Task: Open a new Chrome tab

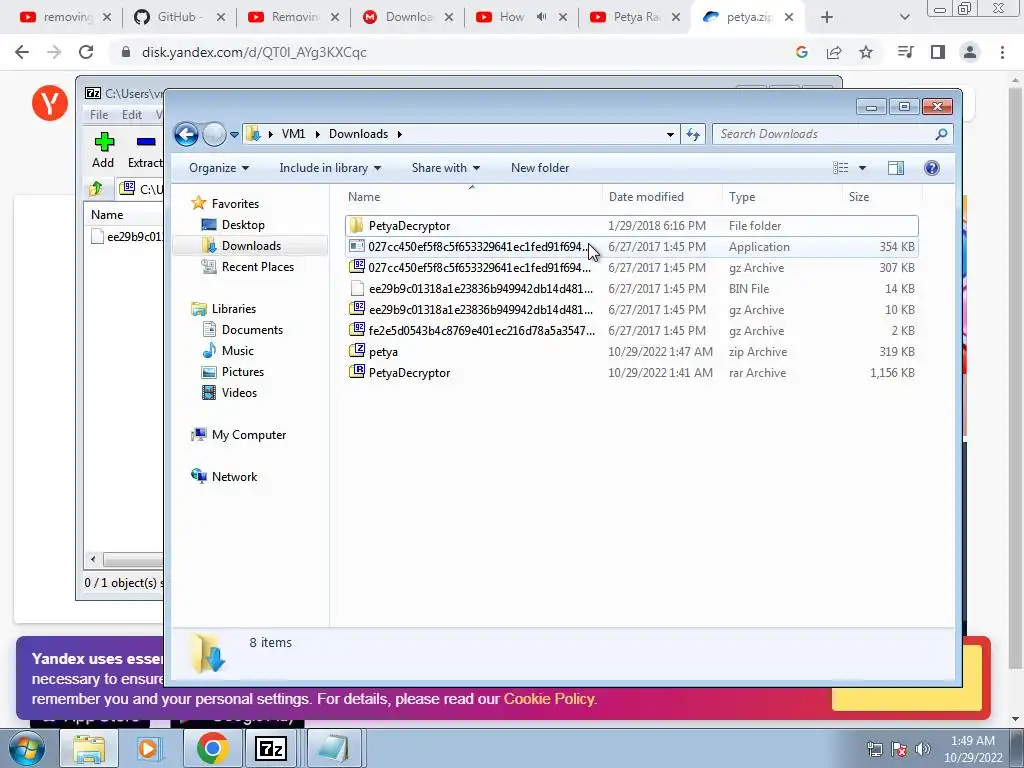Action: click(827, 18)
